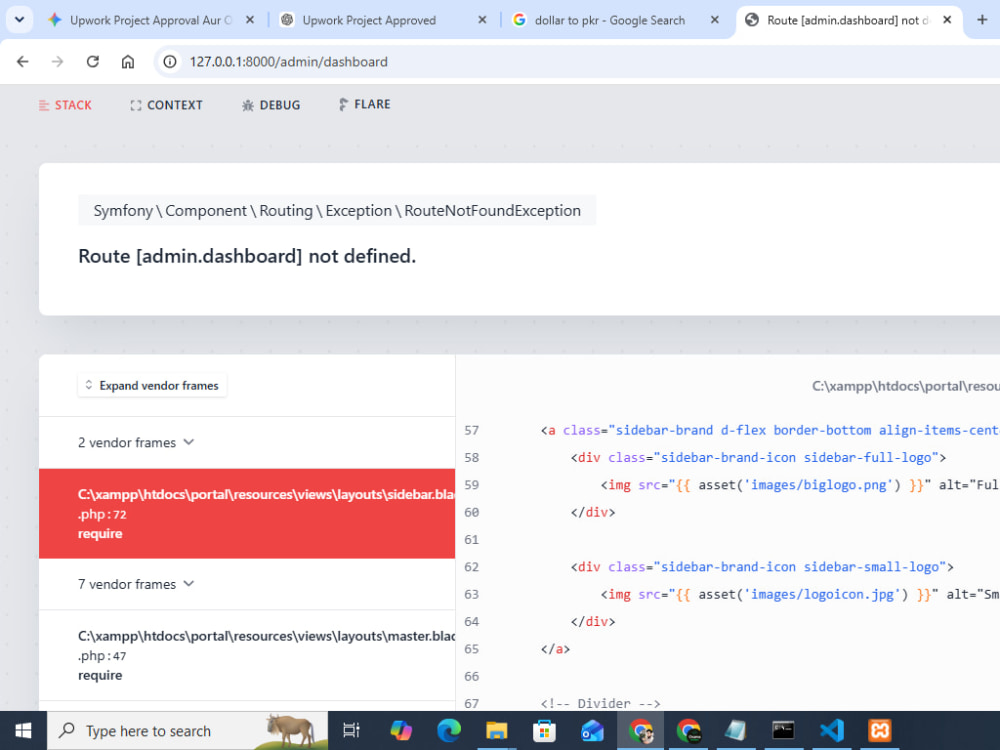Reload the current page

pos(92,62)
